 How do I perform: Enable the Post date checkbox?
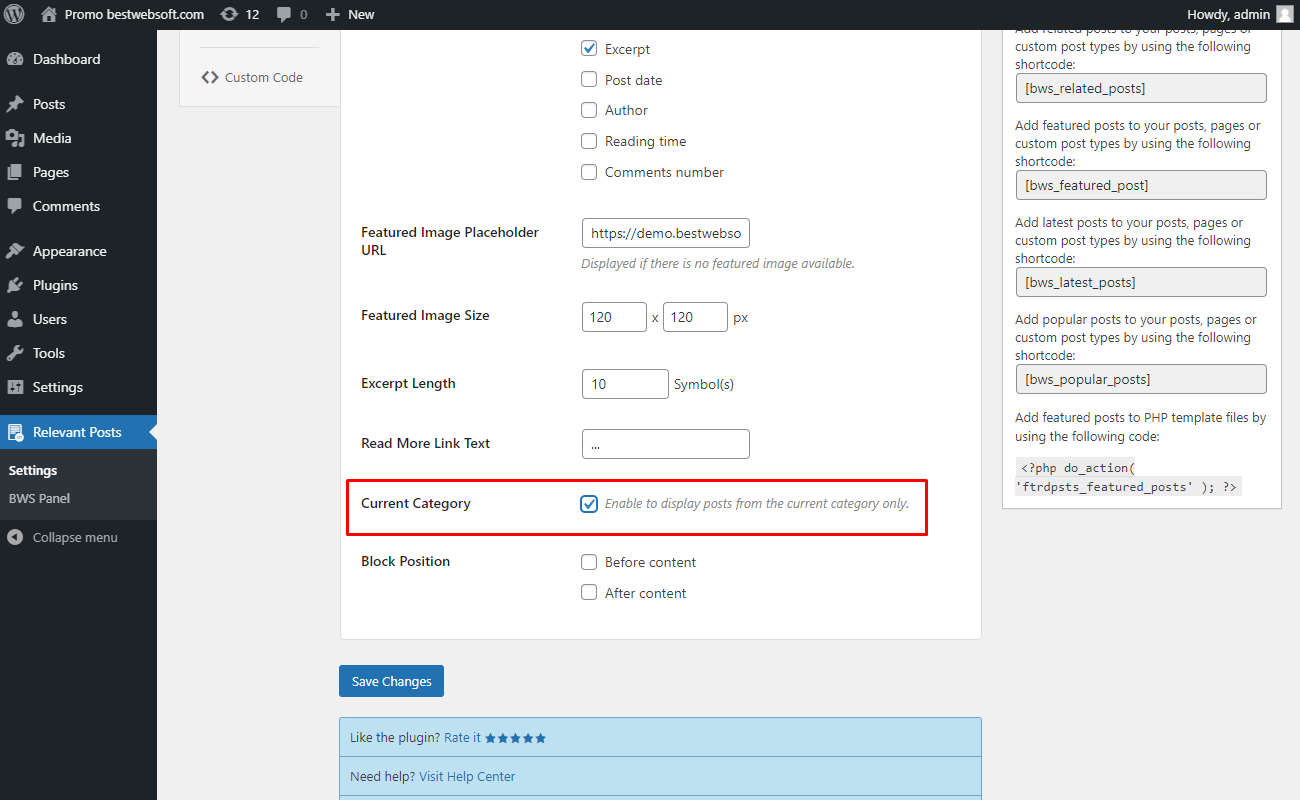pos(589,79)
